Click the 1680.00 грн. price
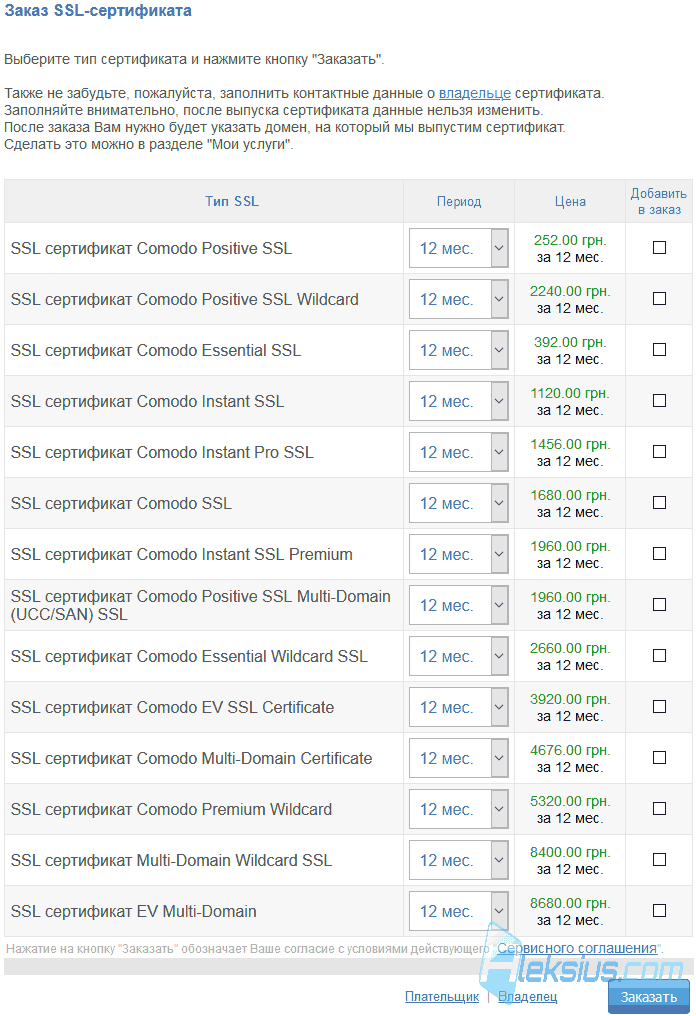696x1016 pixels. pos(570,496)
